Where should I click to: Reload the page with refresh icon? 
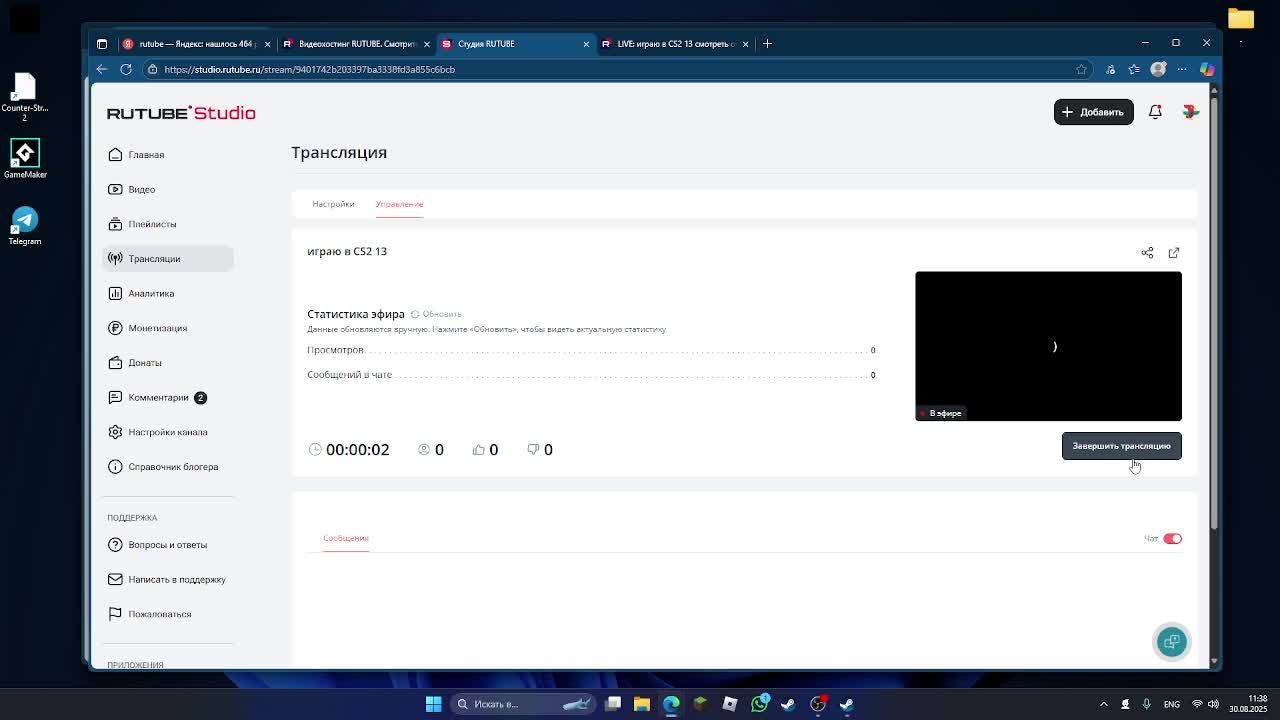(x=126, y=69)
